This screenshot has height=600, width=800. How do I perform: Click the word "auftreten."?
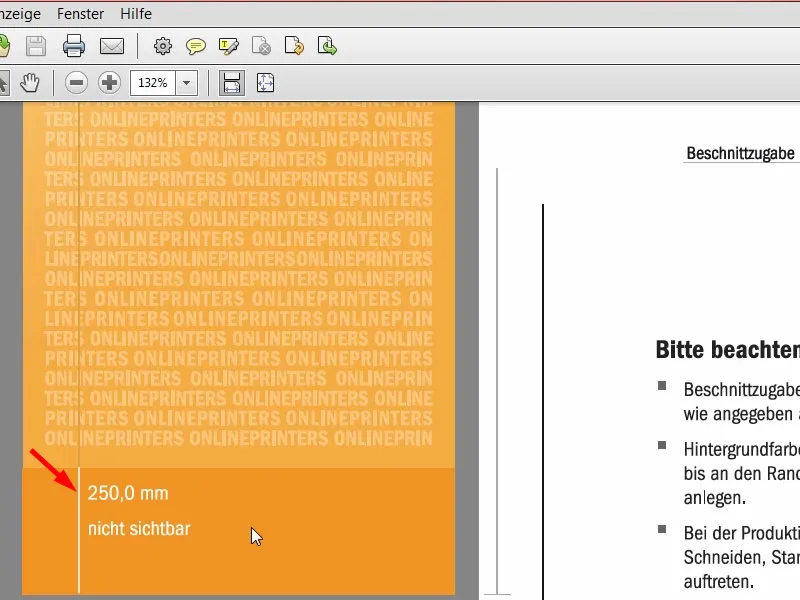coord(719,582)
